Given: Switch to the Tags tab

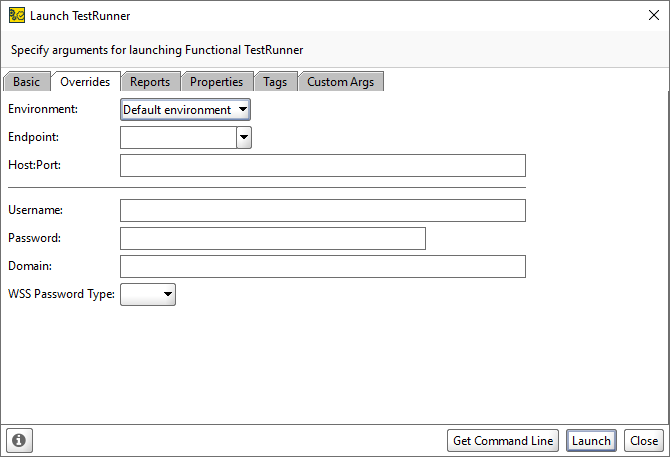Looking at the screenshot, I should click(x=275, y=82).
